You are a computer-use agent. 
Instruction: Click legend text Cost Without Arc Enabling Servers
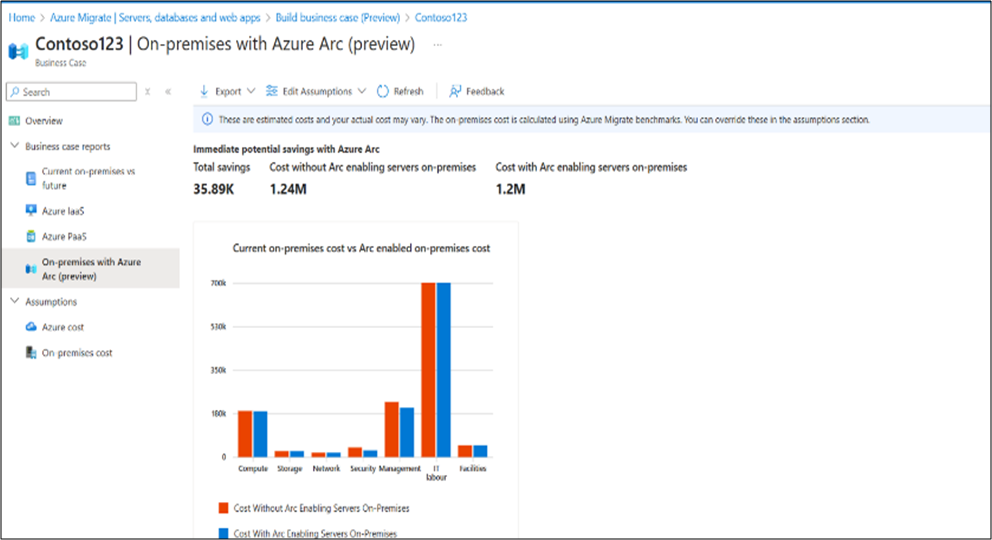pos(321,508)
